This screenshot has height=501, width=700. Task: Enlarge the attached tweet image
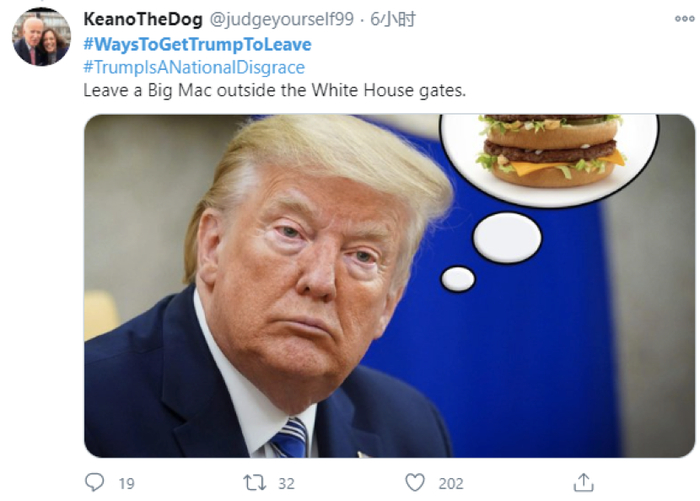click(x=389, y=286)
